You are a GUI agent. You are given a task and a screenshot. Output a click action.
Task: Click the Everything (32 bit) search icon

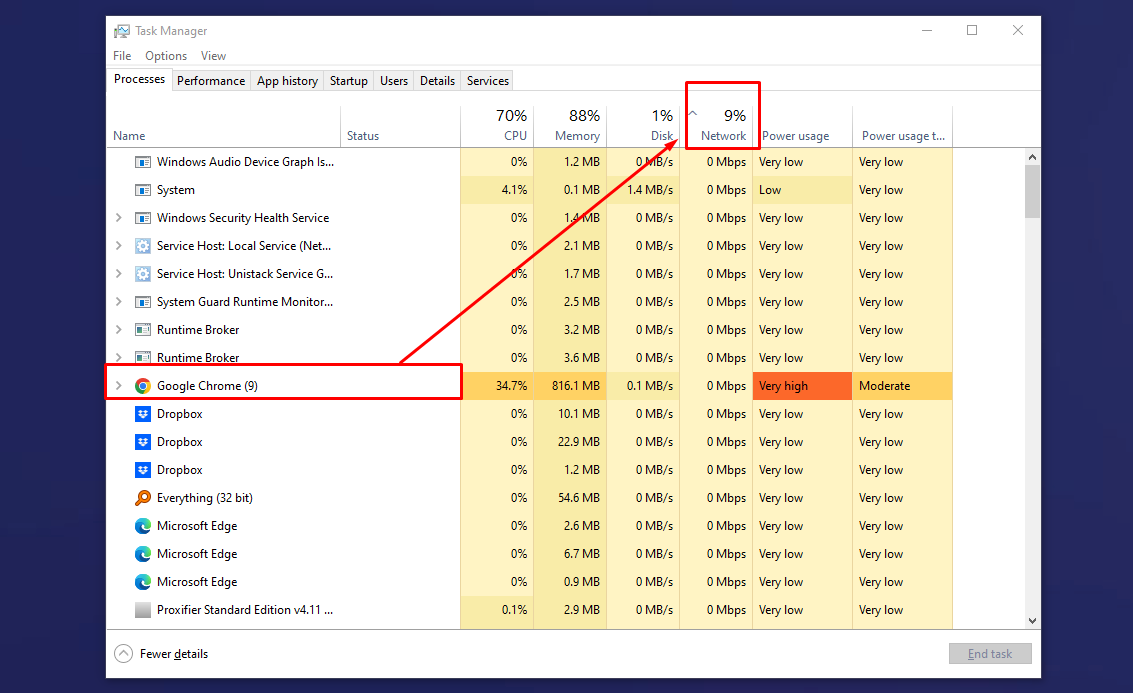(x=143, y=498)
